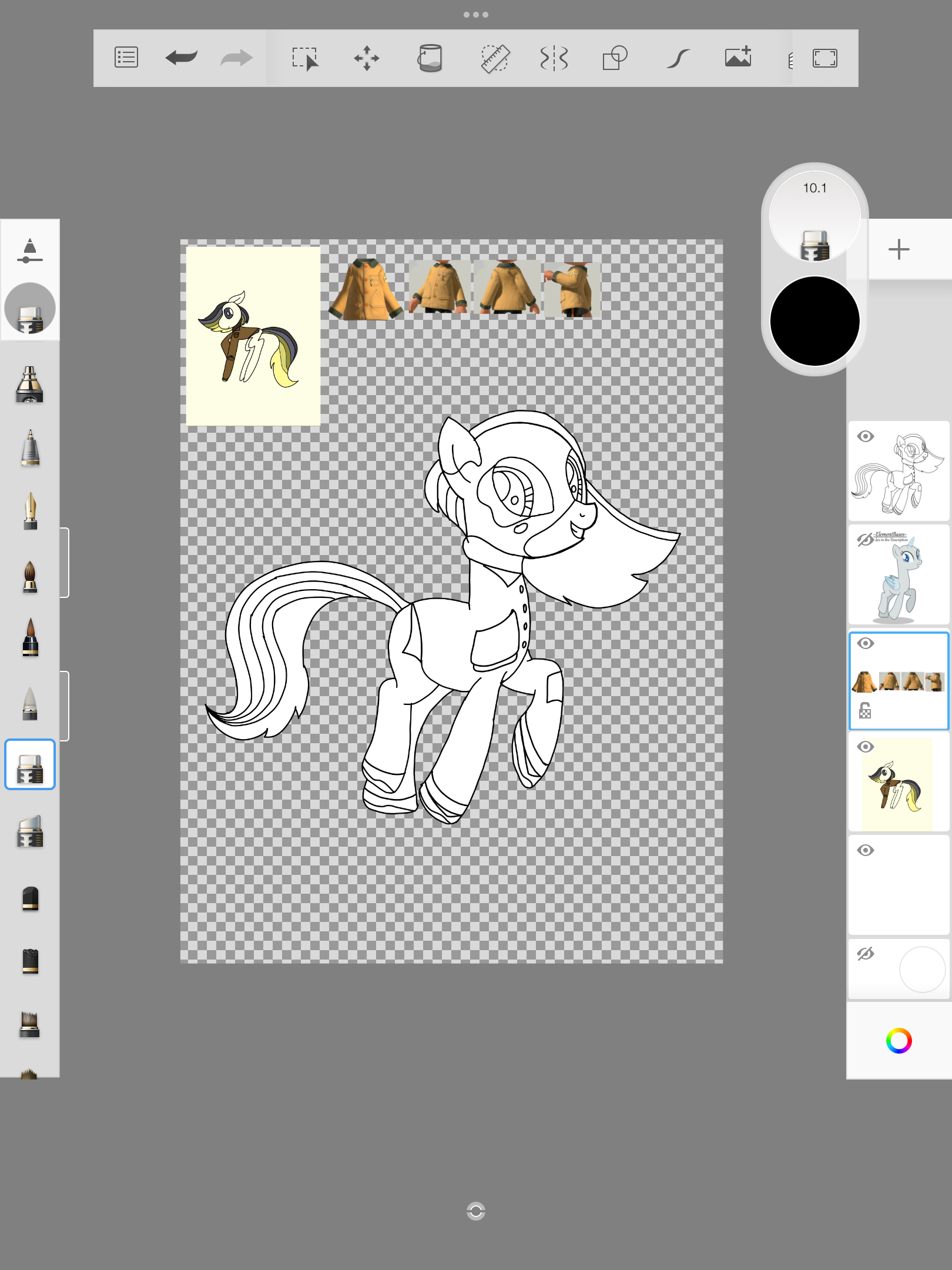
Task: Redo the undone action
Action: [x=237, y=58]
